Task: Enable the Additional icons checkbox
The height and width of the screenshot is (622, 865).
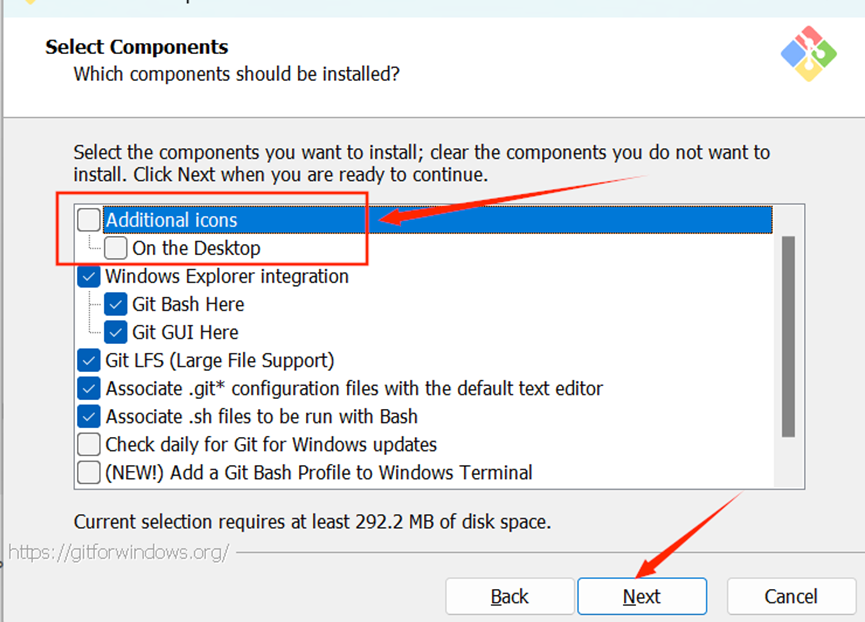Action: 89,220
